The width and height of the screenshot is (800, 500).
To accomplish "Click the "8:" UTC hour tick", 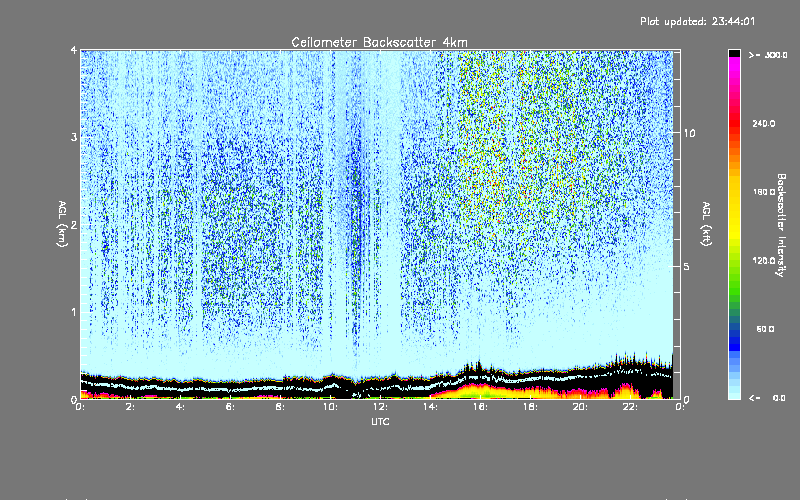I will [280, 407].
